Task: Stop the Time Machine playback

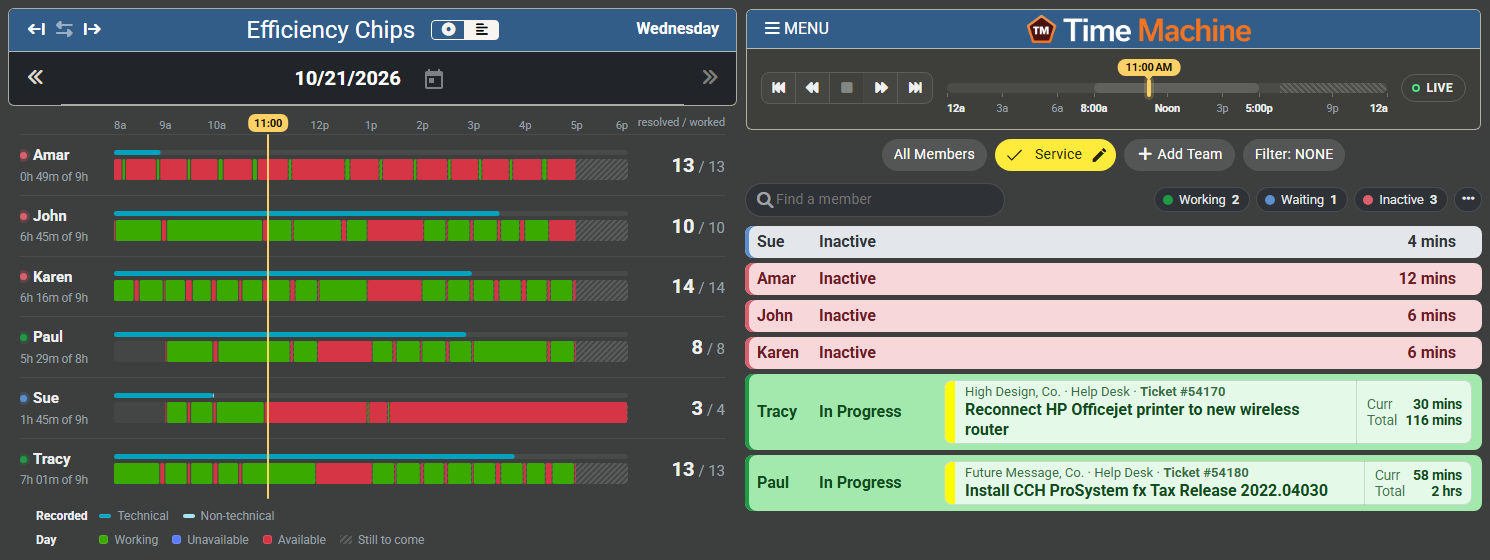Action: tap(847, 88)
